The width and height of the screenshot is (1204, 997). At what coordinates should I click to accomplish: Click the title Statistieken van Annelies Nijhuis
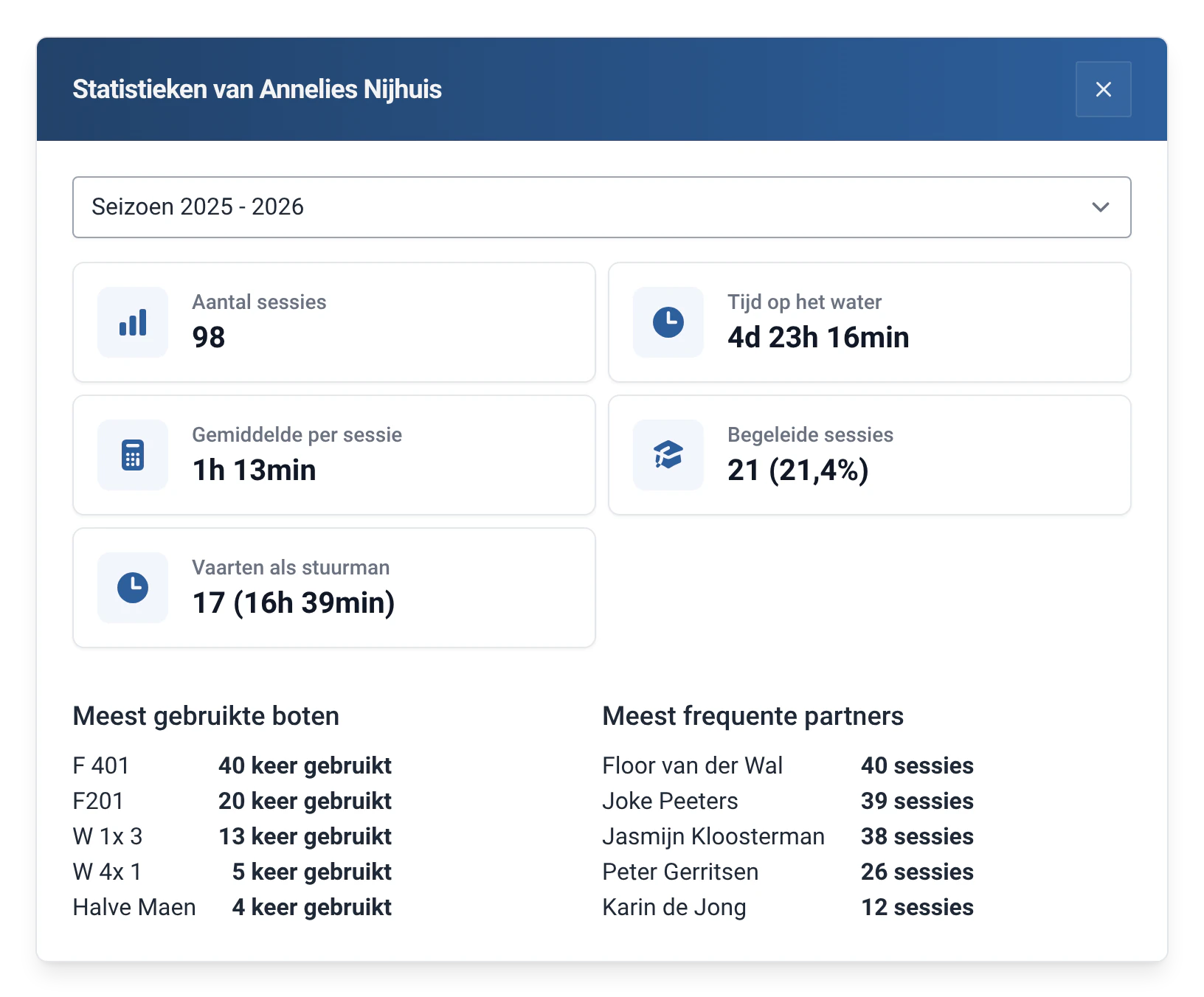tap(257, 89)
